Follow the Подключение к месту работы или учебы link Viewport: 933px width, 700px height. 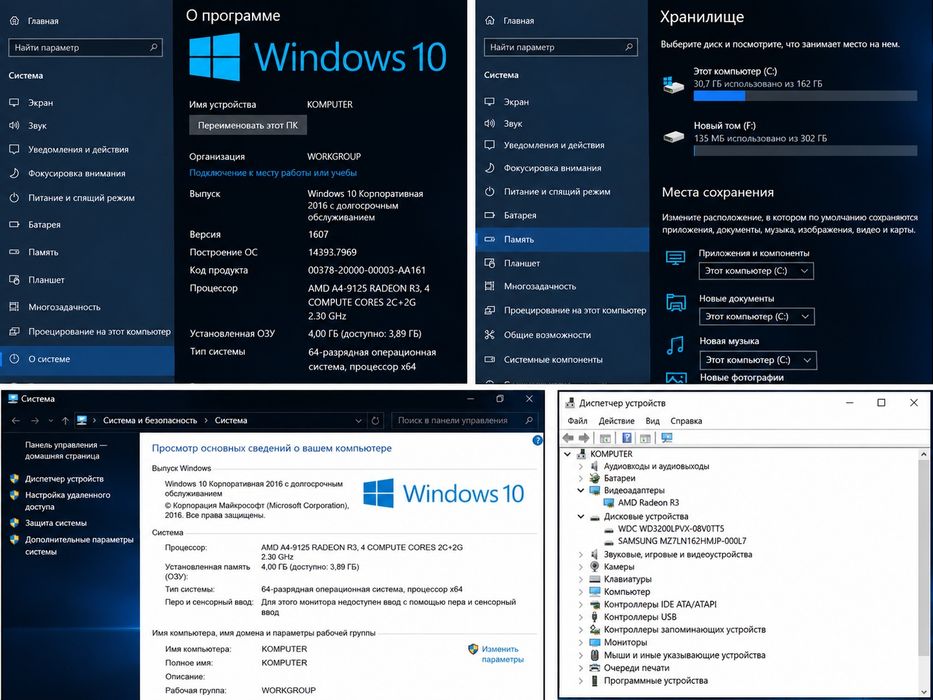pyautogui.click(x=273, y=173)
